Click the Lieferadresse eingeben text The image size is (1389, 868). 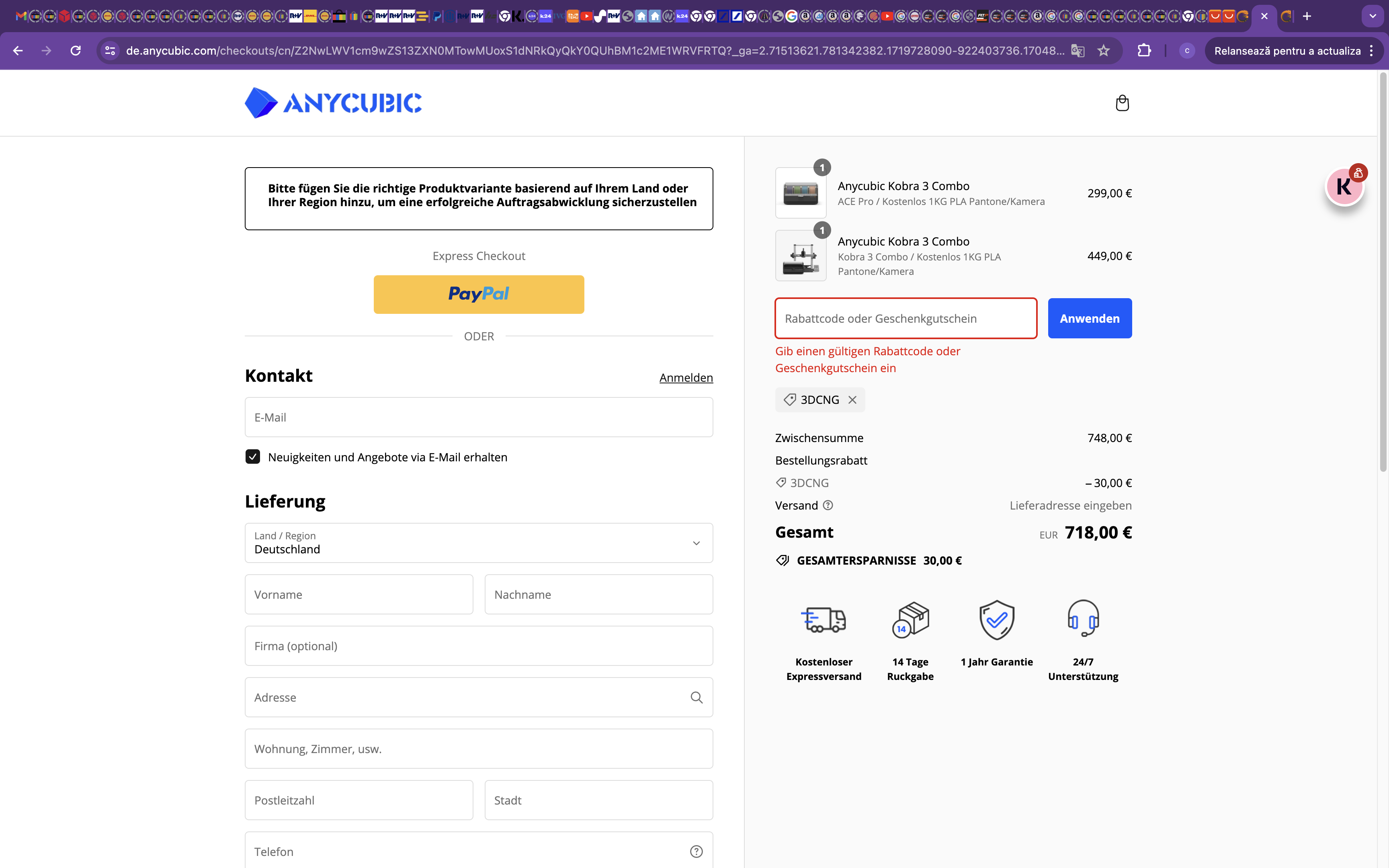pos(1070,505)
